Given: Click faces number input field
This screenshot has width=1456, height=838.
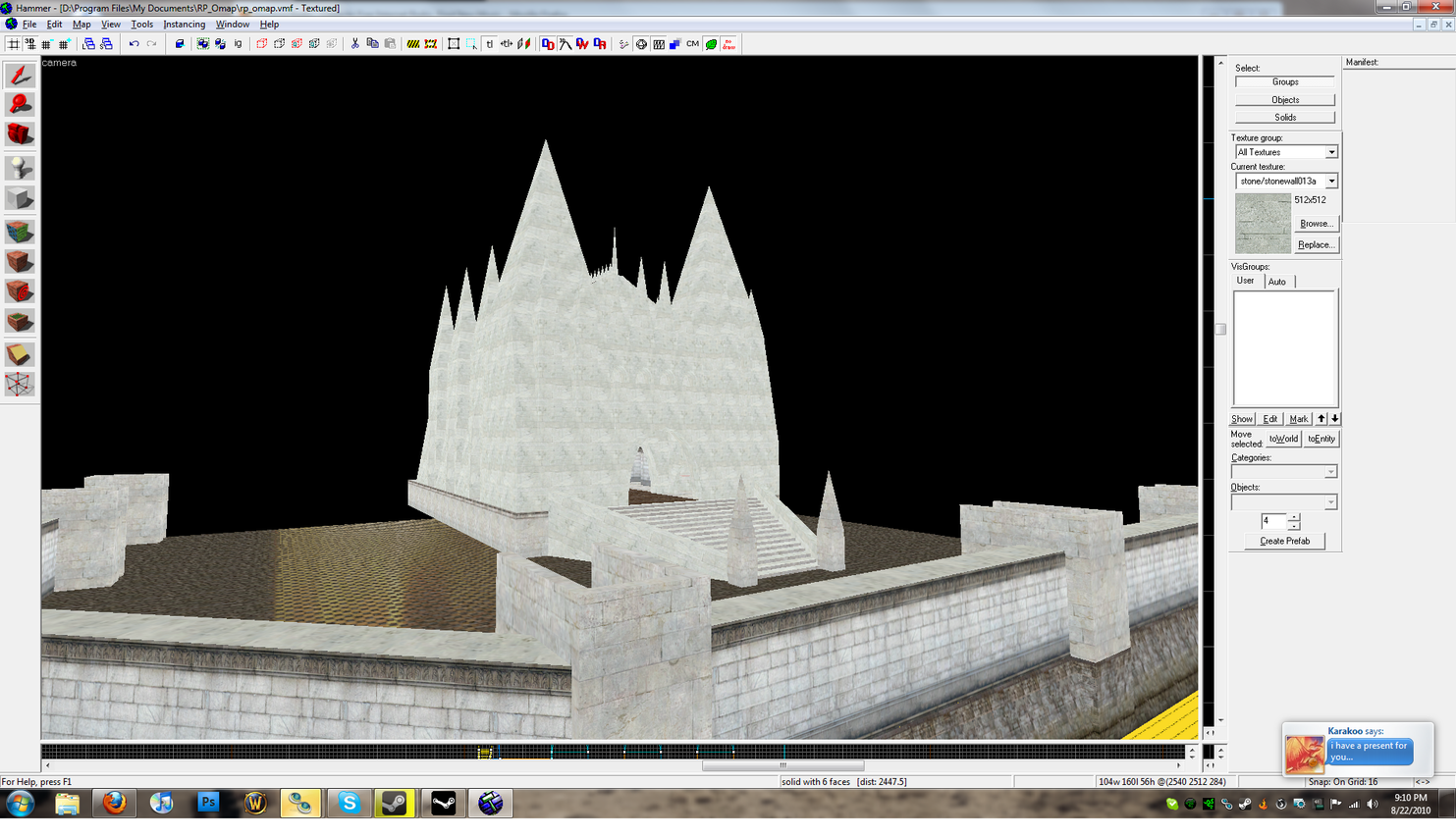Looking at the screenshot, I should coord(1273,521).
